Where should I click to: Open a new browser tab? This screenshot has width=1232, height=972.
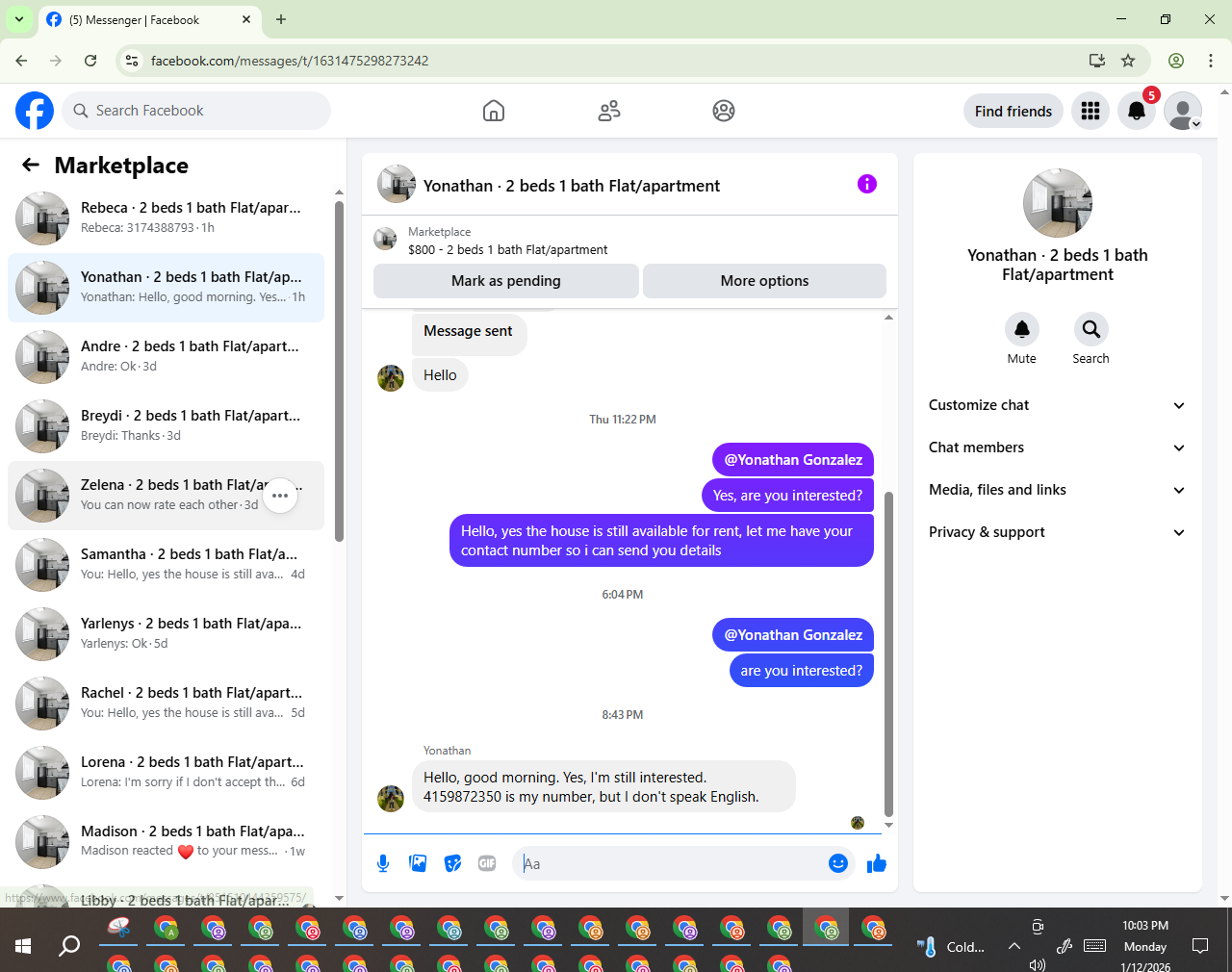click(281, 19)
